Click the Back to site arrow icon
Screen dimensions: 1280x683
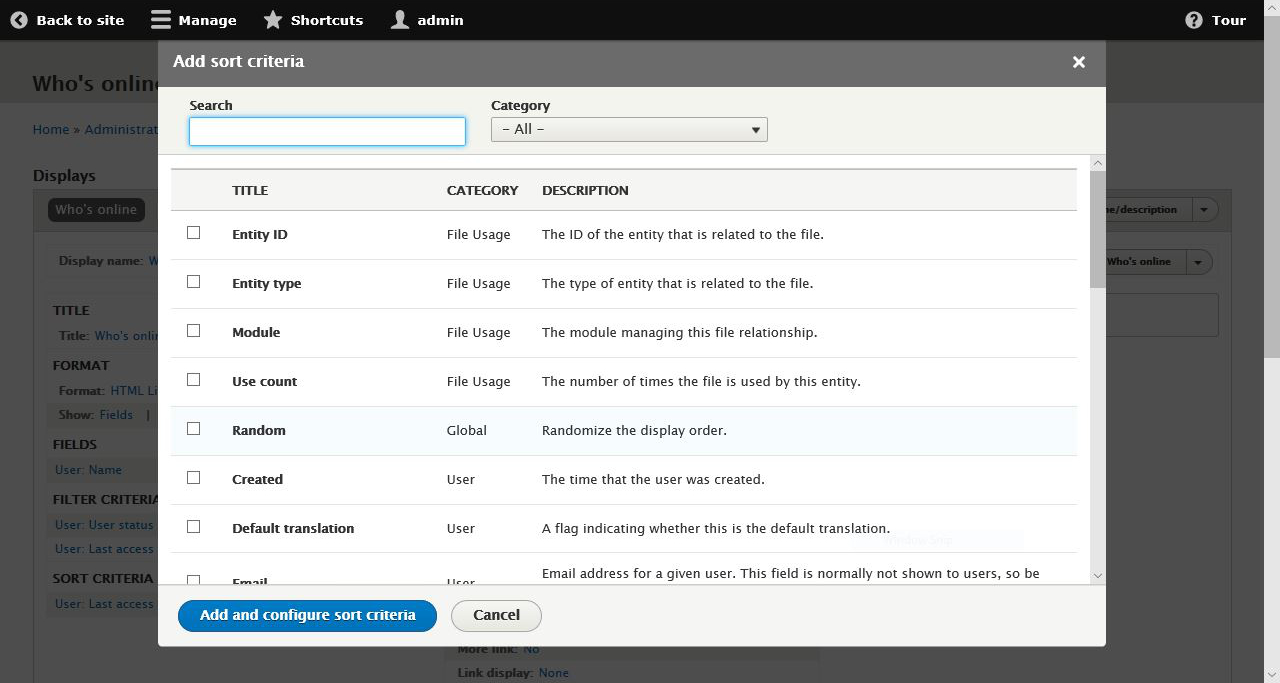point(19,19)
